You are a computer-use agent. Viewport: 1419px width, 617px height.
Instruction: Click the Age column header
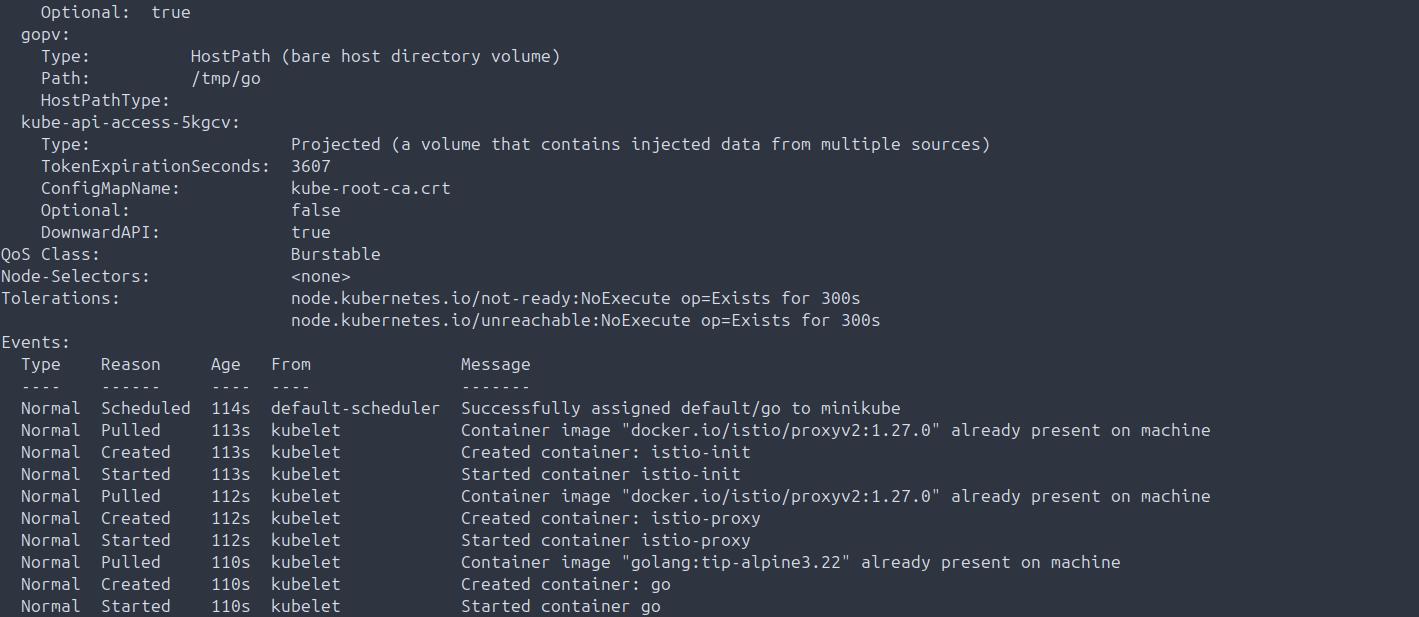click(225, 364)
